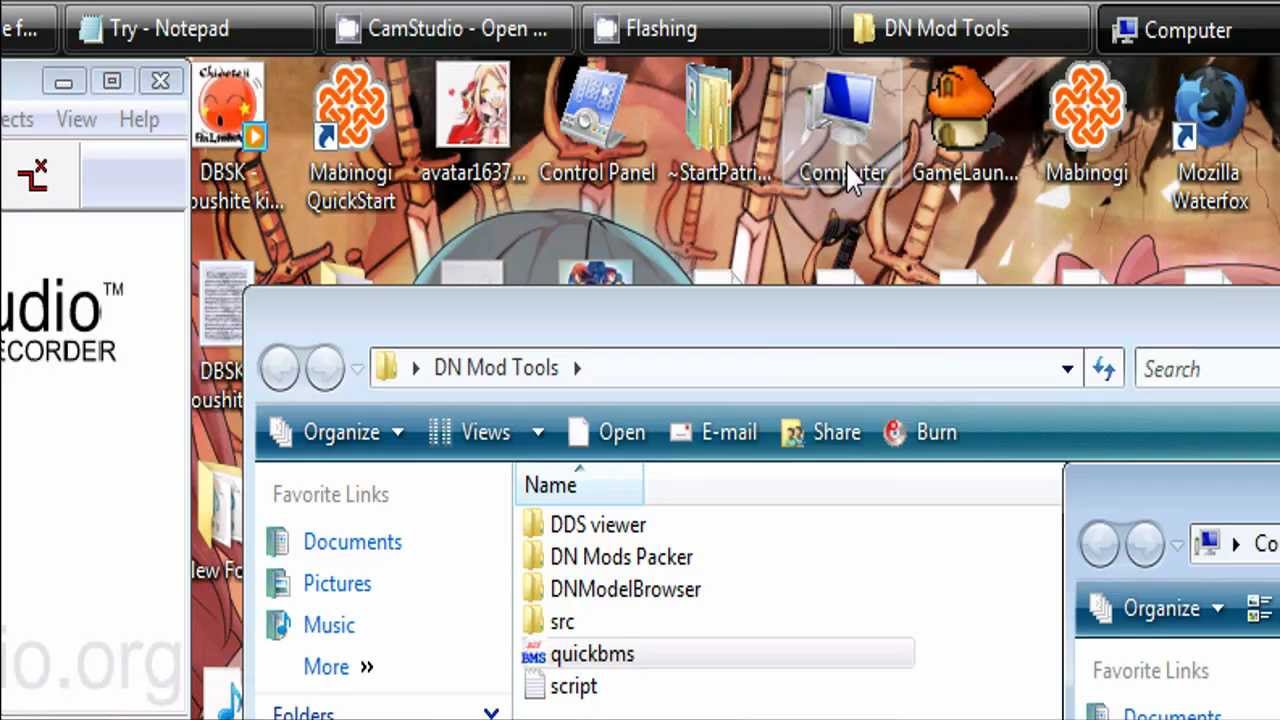Click DN Mod Tools breadcrumb in address bar
Viewport: 1280px width, 720px height.
[496, 368]
